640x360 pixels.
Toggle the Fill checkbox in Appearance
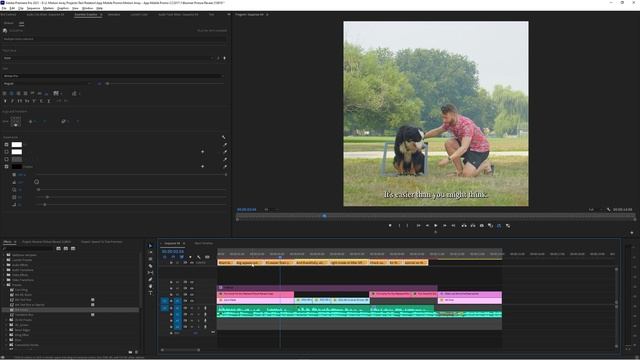coord(6,144)
